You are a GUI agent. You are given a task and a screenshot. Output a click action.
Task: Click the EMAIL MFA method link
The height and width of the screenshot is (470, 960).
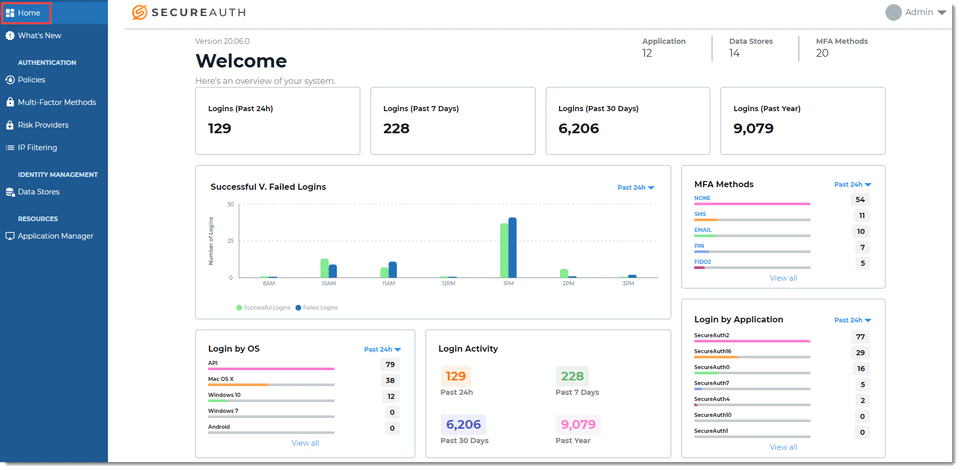[702, 230]
